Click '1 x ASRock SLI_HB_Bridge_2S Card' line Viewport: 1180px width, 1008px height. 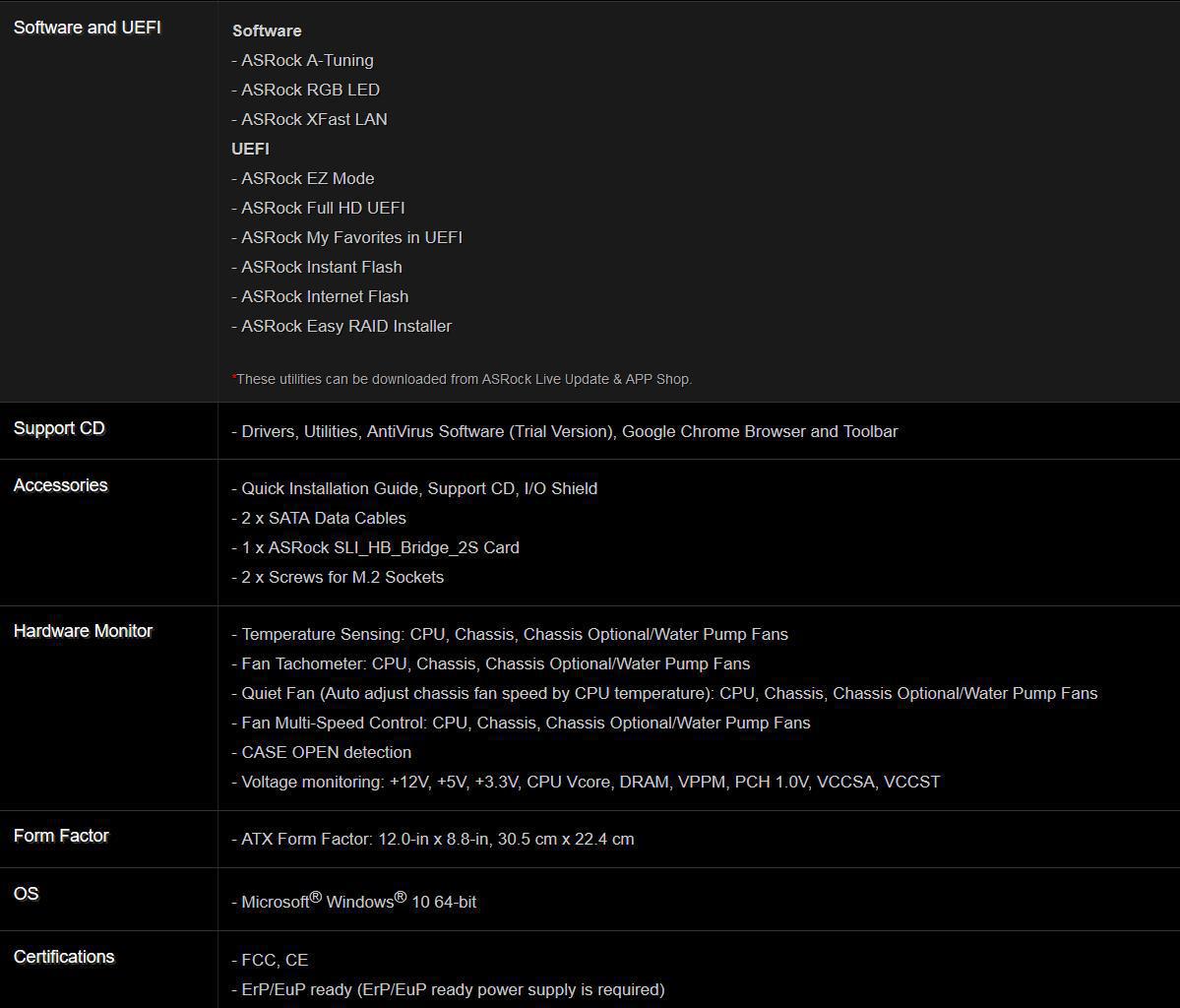[376, 547]
